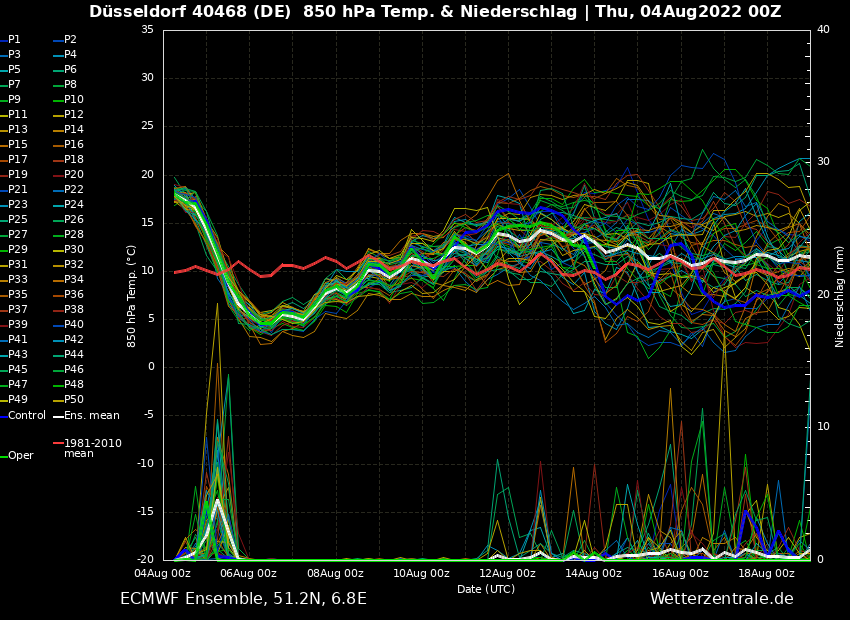Select the 18Aug 00z date tick
The width and height of the screenshot is (850, 620).
point(766,574)
